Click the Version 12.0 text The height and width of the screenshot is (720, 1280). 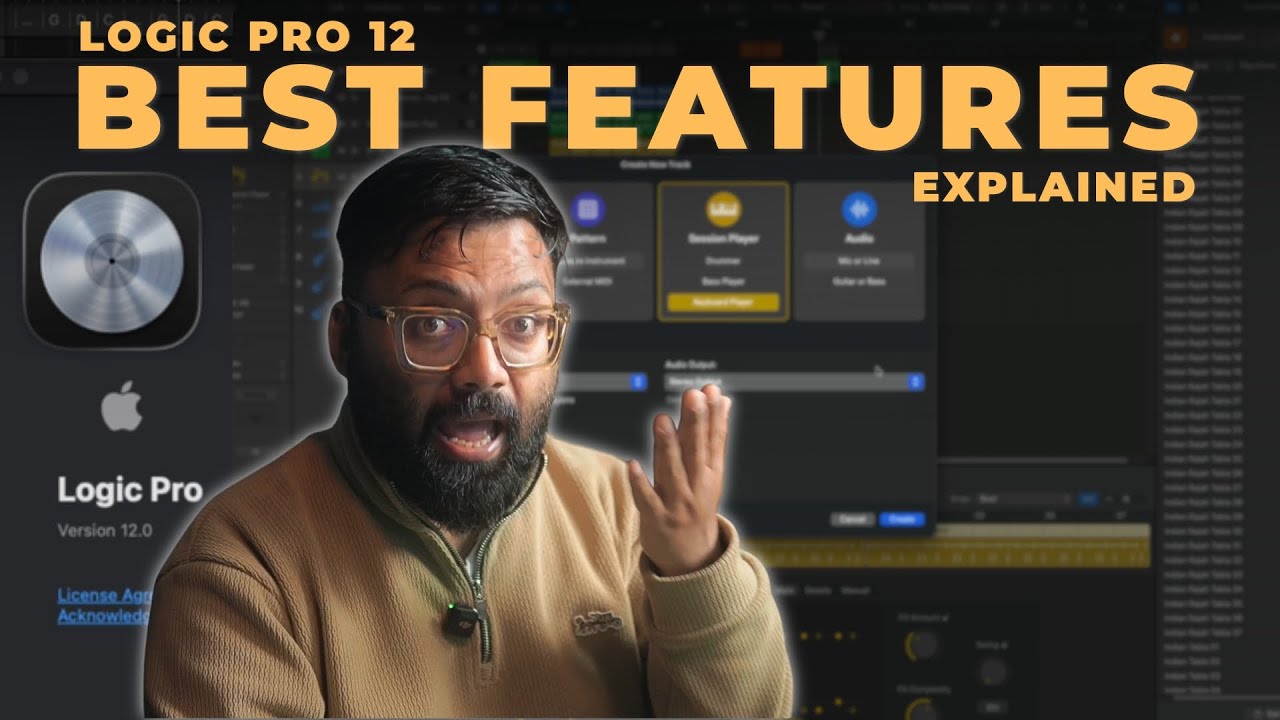tap(105, 531)
